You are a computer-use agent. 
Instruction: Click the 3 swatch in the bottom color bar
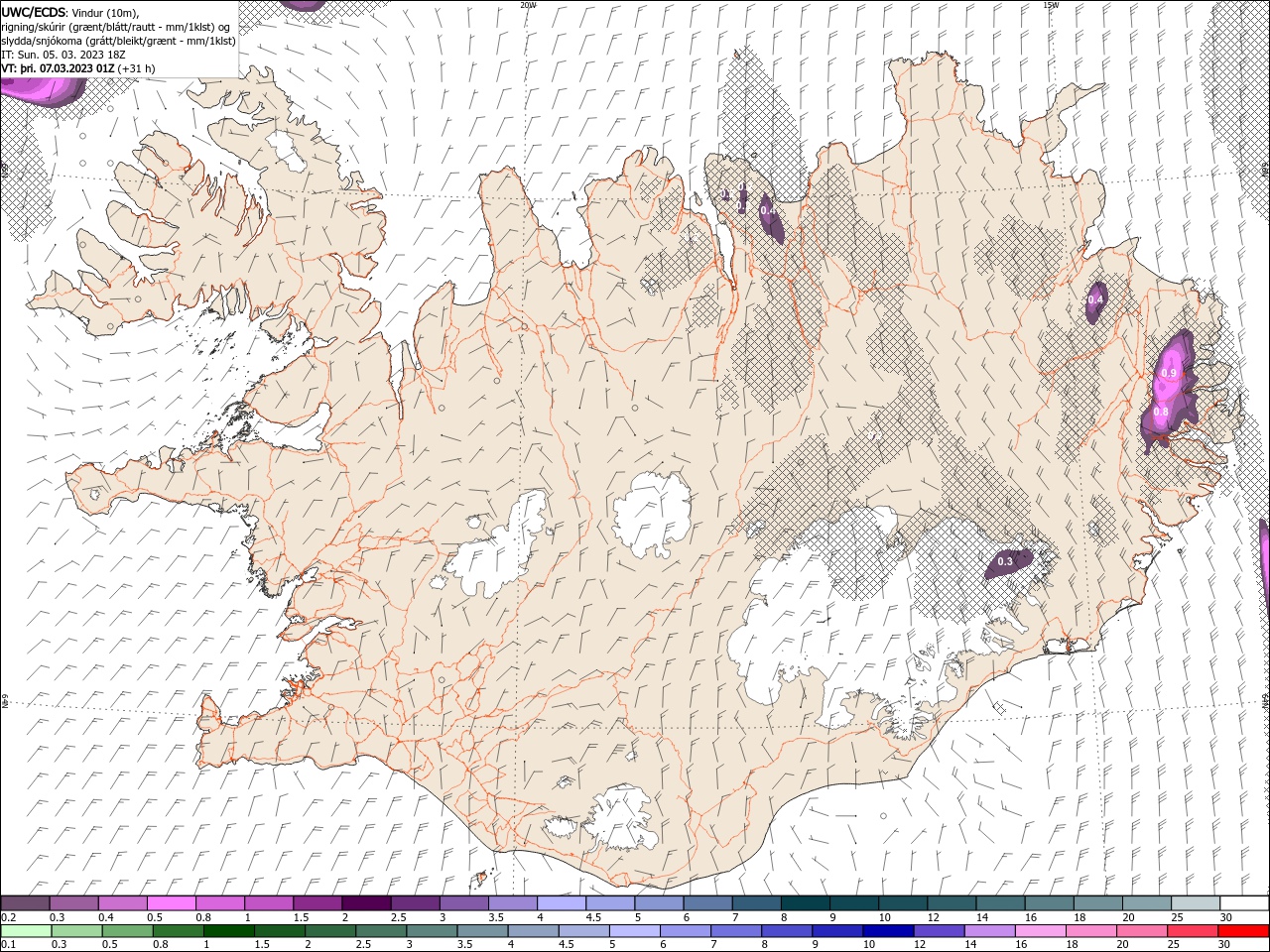pos(432,930)
